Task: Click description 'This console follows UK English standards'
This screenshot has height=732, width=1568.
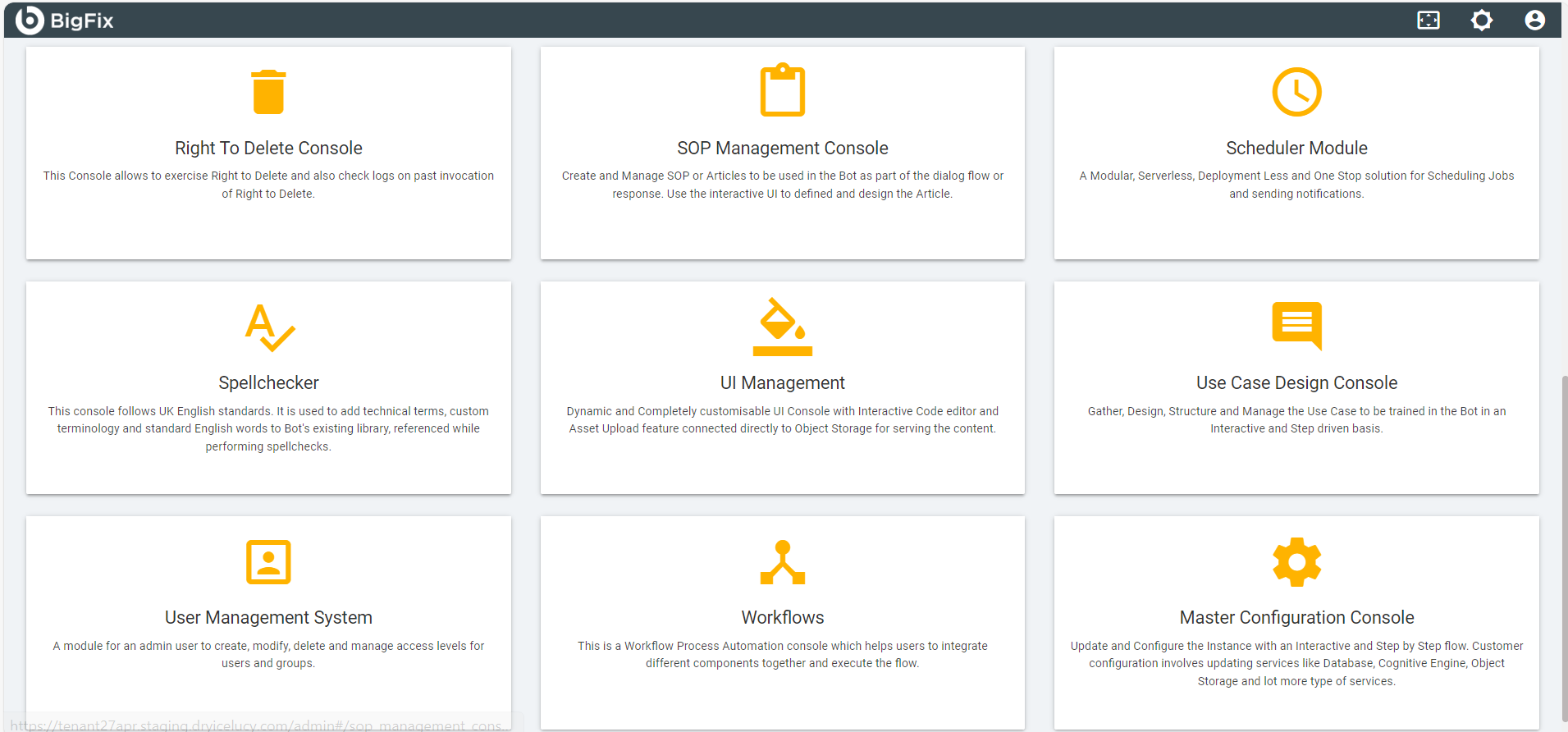Action: 268,428
